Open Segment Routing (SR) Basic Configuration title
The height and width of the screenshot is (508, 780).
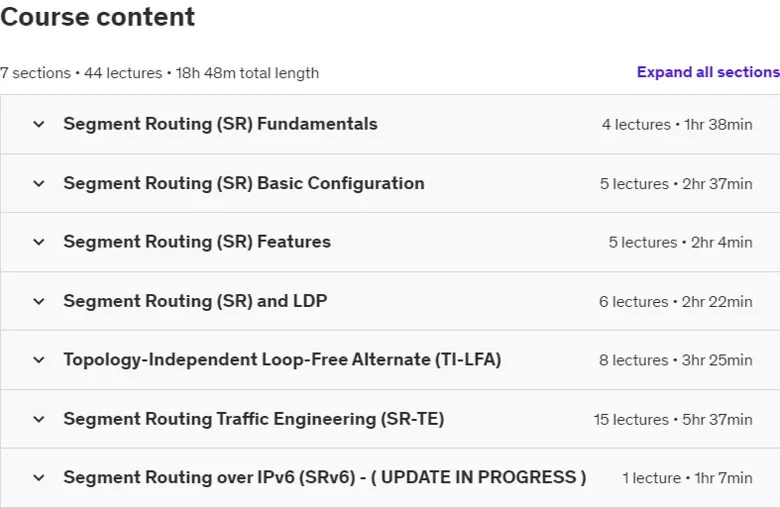[244, 183]
